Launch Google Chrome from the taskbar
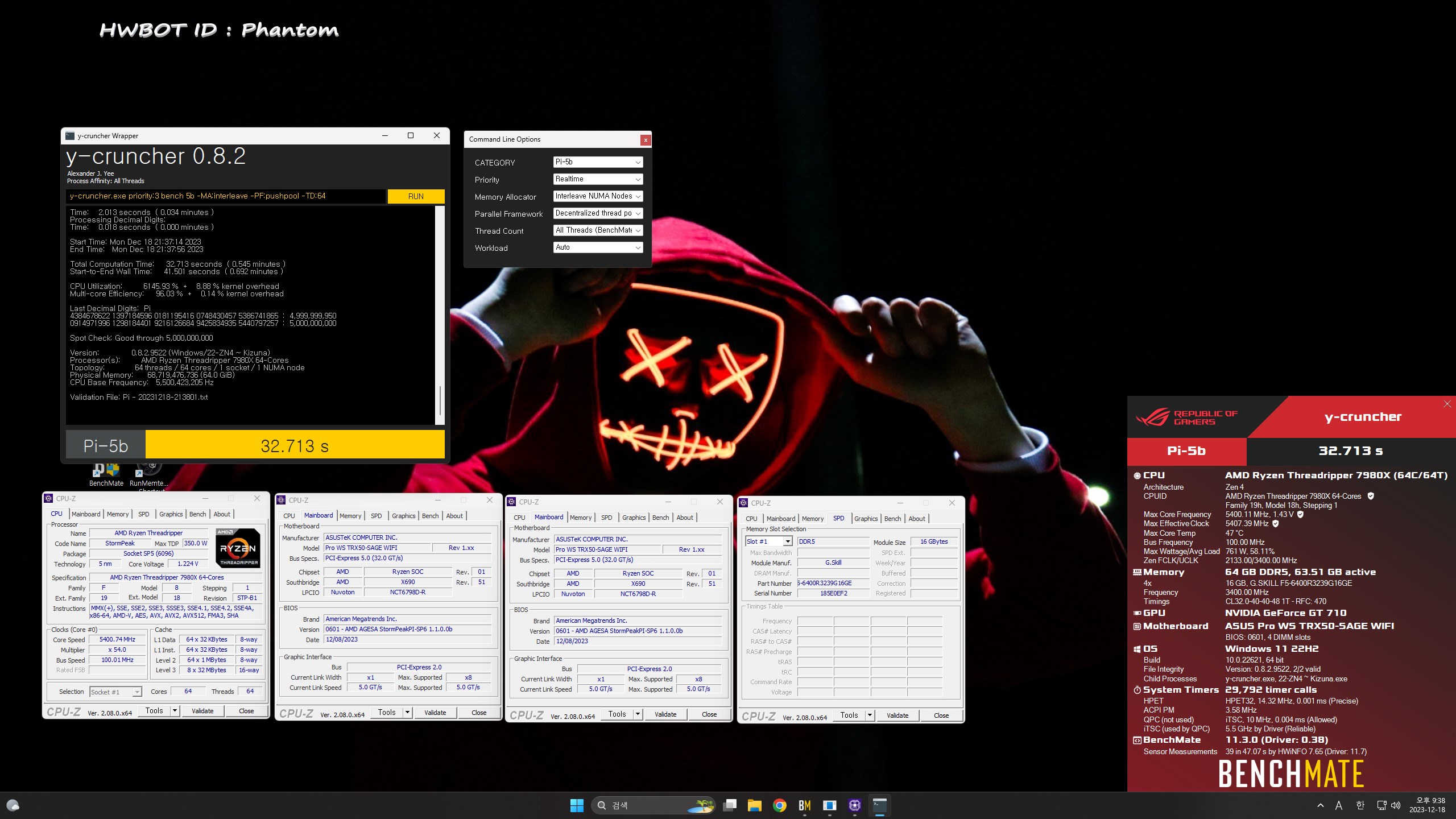 coord(780,805)
